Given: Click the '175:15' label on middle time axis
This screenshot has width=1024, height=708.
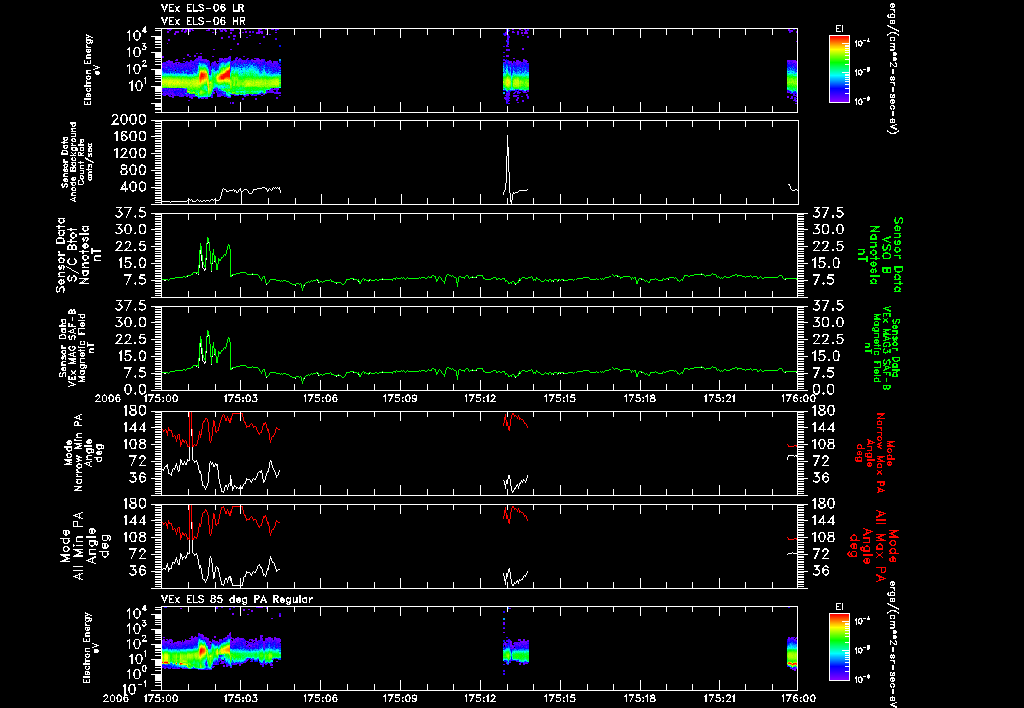Looking at the screenshot, I should coord(560,397).
